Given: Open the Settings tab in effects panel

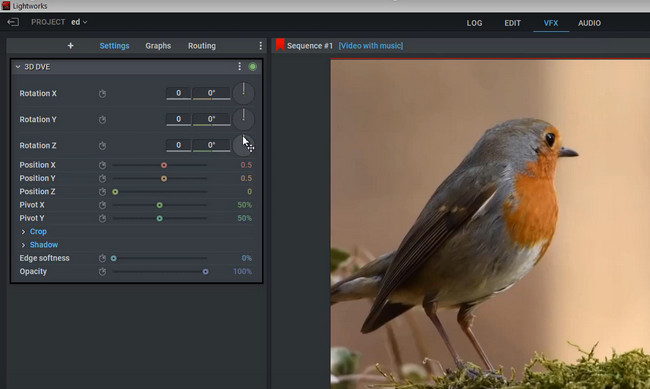Looking at the screenshot, I should pos(114,46).
